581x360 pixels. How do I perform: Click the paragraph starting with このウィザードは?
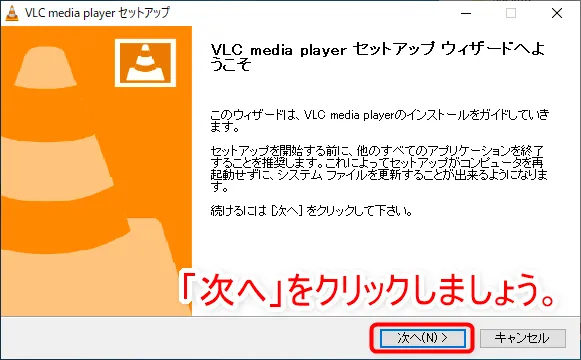click(380, 120)
